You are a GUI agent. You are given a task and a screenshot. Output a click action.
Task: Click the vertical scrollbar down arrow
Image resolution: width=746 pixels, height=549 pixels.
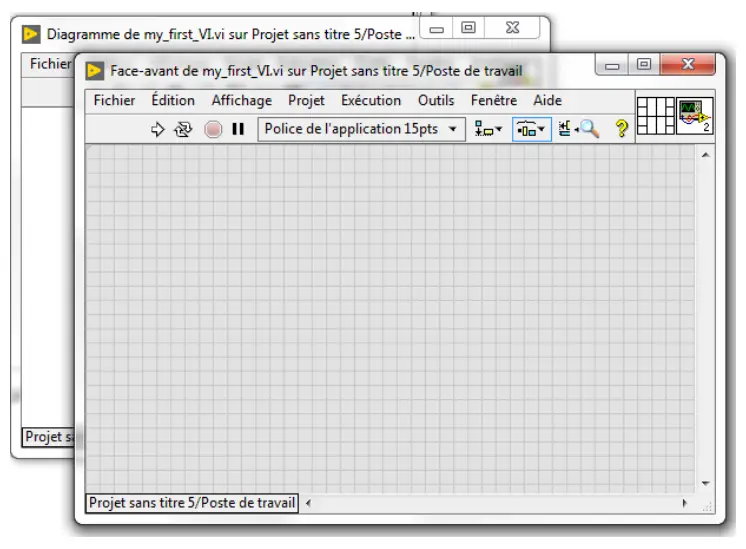[x=706, y=483]
